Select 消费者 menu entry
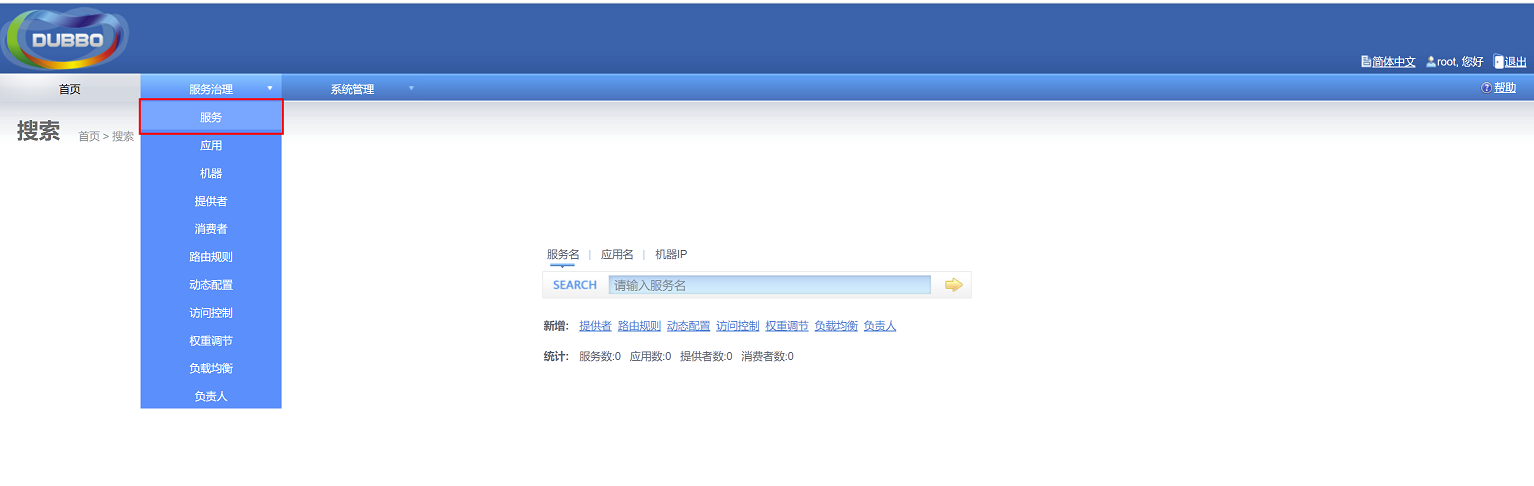1534x486 pixels. tap(211, 229)
